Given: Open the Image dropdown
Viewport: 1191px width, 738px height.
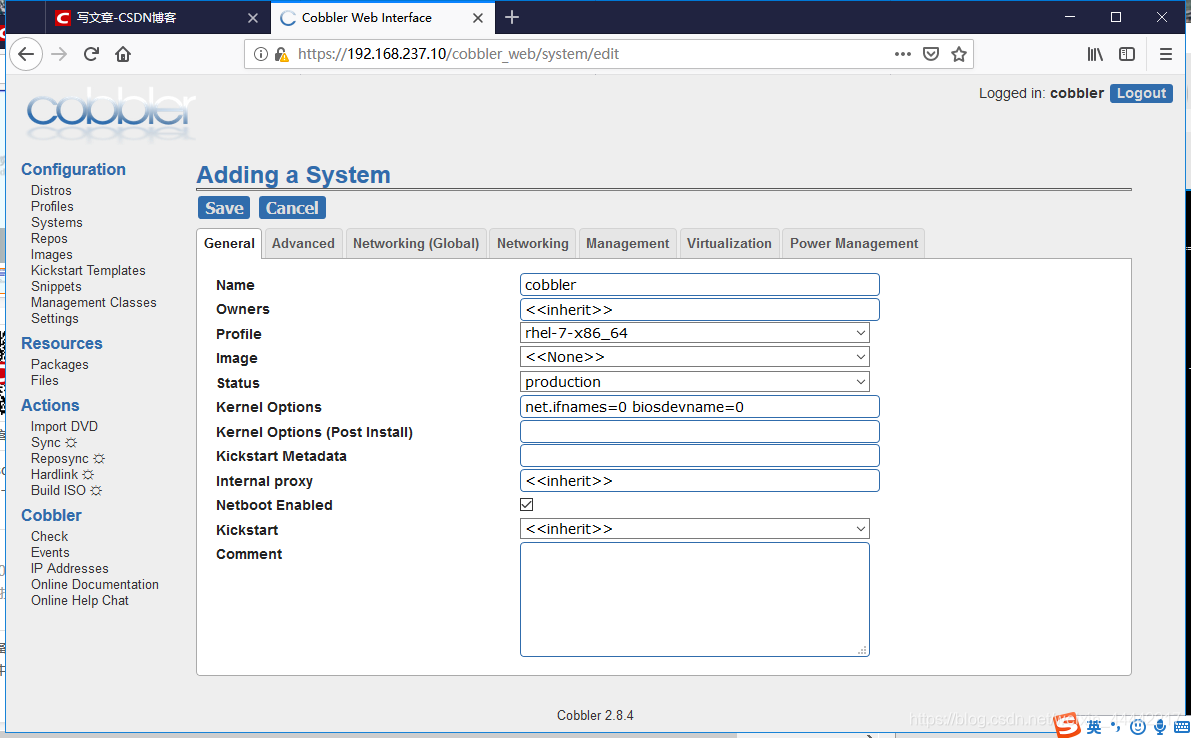Looking at the screenshot, I should click(x=694, y=357).
